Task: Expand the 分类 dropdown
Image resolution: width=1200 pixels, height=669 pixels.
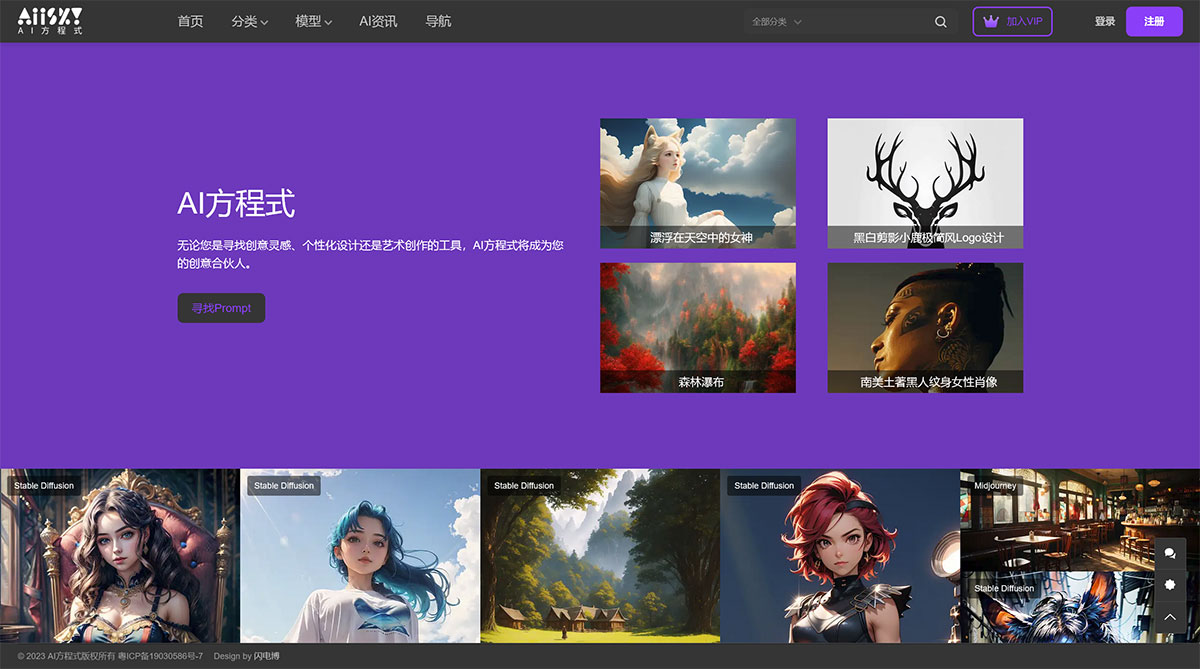Action: pyautogui.click(x=249, y=20)
